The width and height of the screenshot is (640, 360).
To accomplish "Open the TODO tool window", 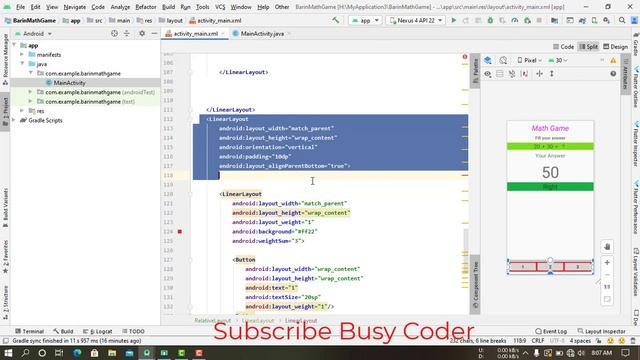I will 133,331.
